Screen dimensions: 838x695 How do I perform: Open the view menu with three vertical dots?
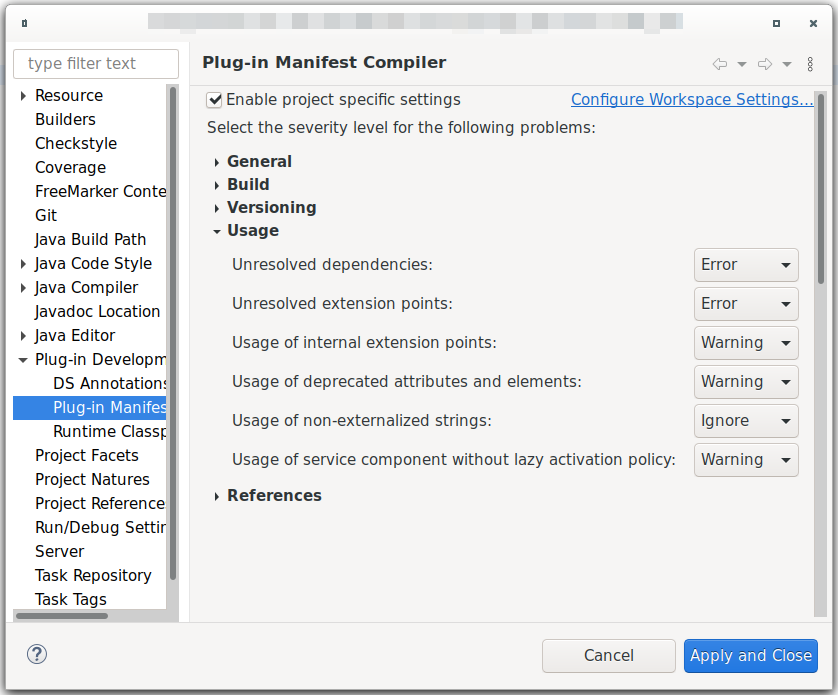[x=810, y=63]
